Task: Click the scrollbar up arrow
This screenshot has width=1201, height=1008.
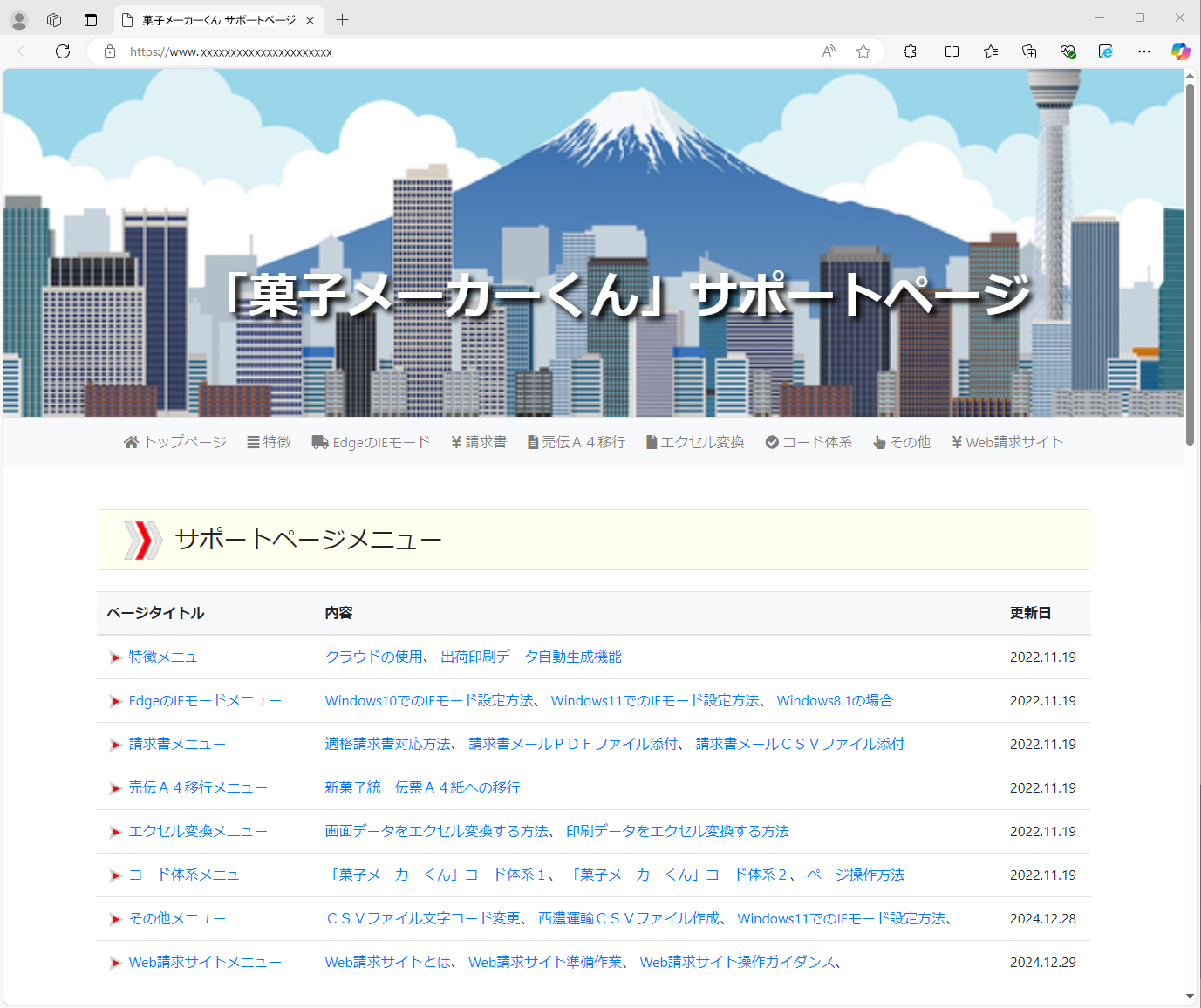Action: point(1190,75)
